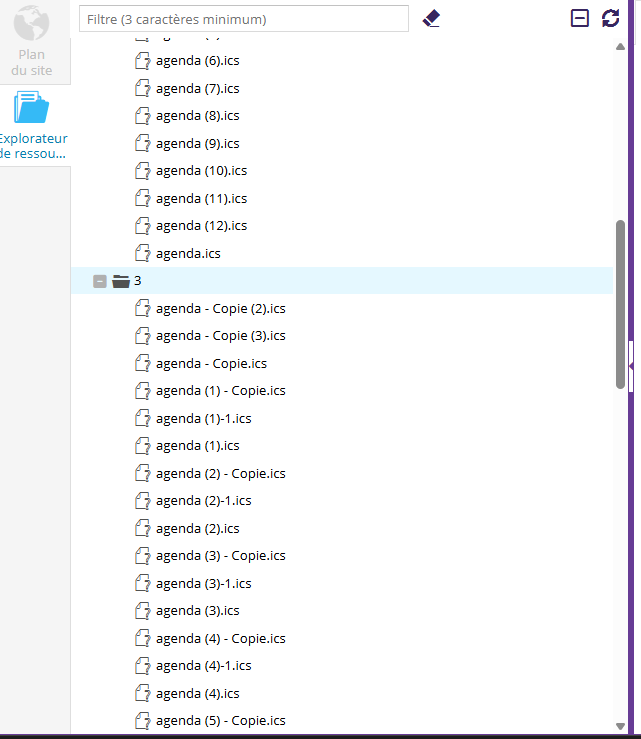The width and height of the screenshot is (641, 739).
Task: Select agenda (1)-1.ics file
Action: pyautogui.click(x=203, y=419)
